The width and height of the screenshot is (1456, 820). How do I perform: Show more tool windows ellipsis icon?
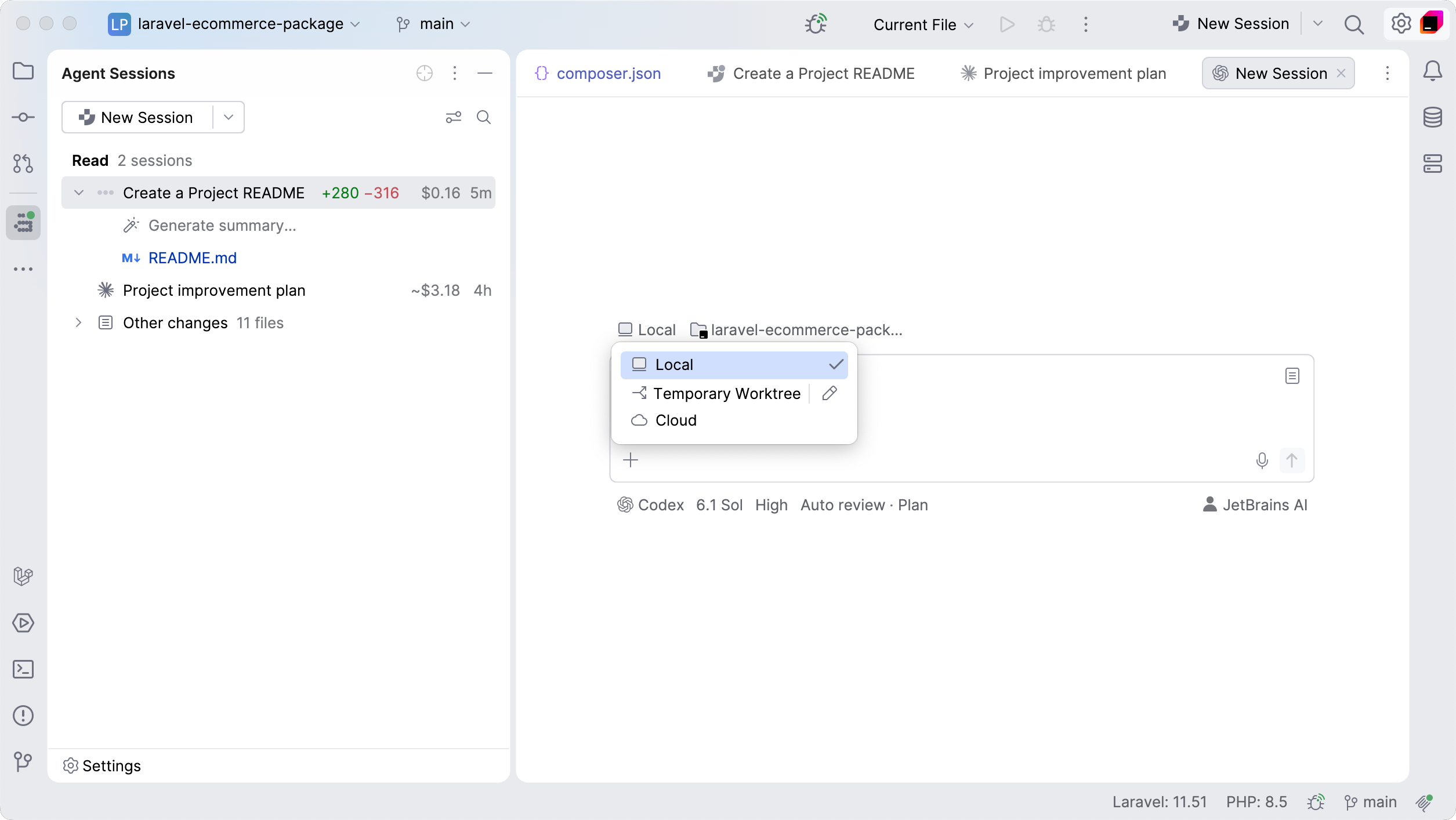23,269
